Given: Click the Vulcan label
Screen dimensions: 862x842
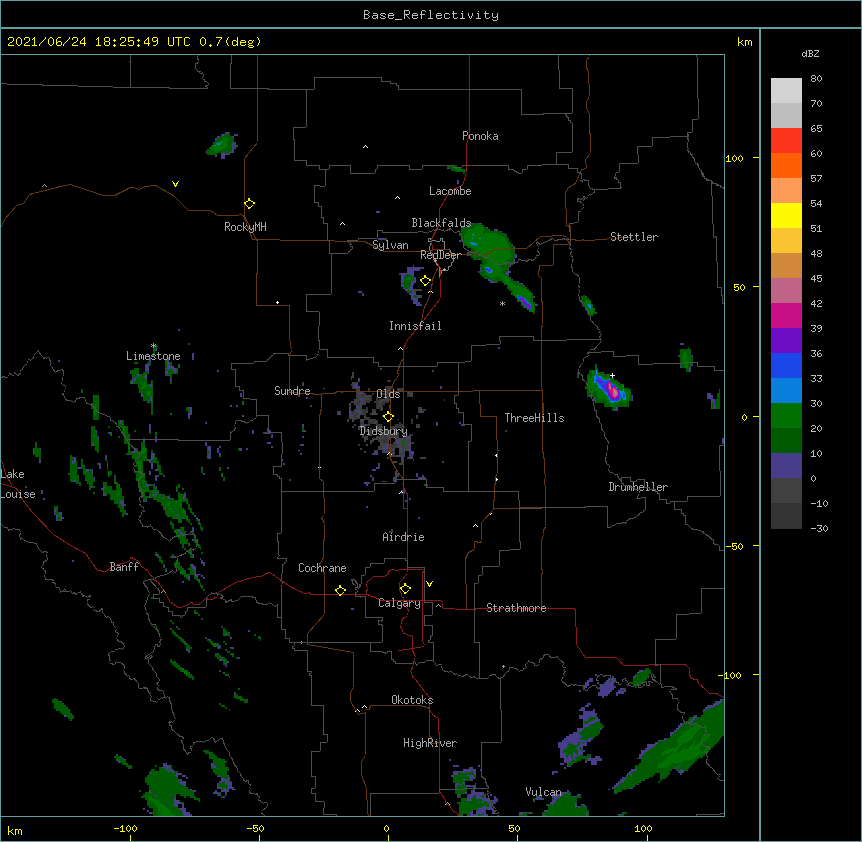Looking at the screenshot, I should click(x=543, y=792).
